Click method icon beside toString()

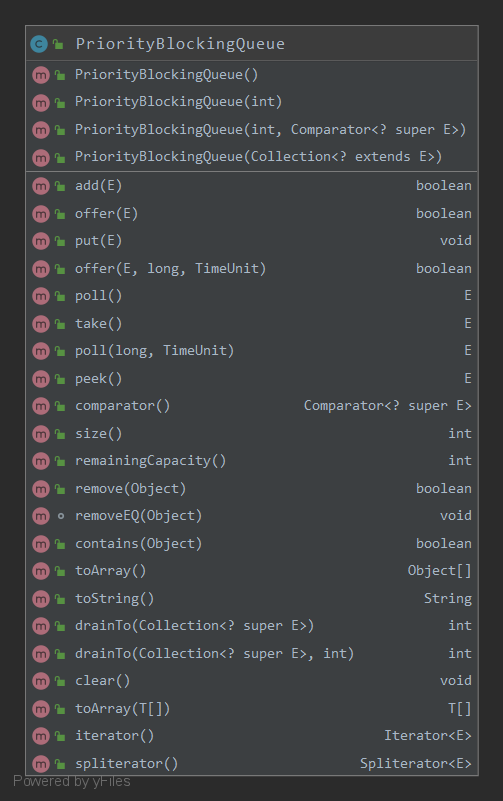[40, 599]
